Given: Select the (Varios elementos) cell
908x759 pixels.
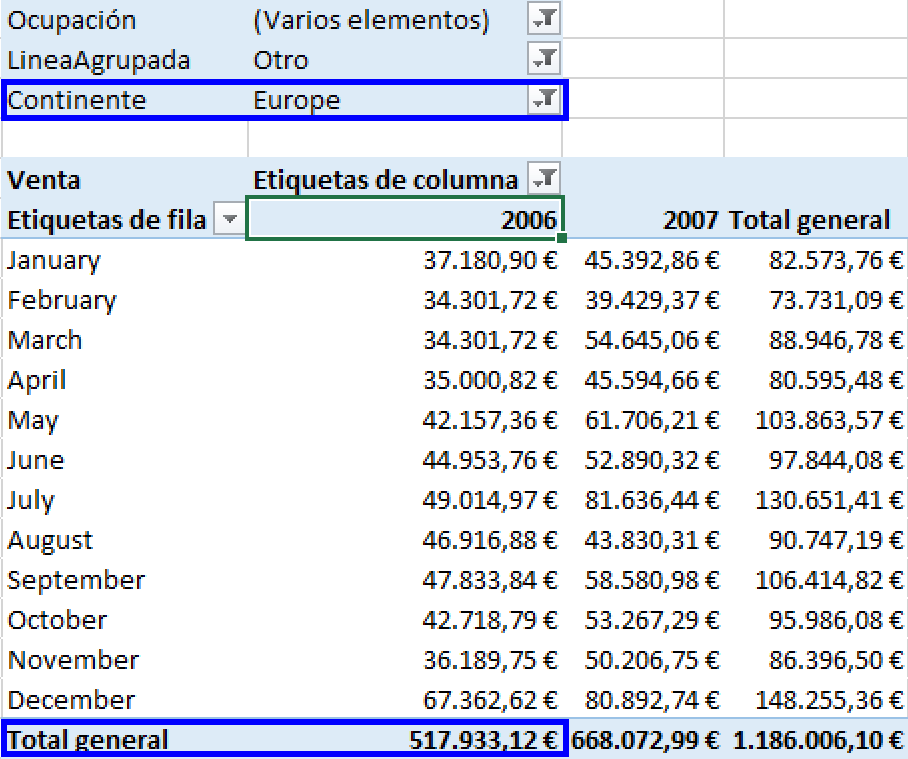Looking at the screenshot, I should click(x=371, y=21).
